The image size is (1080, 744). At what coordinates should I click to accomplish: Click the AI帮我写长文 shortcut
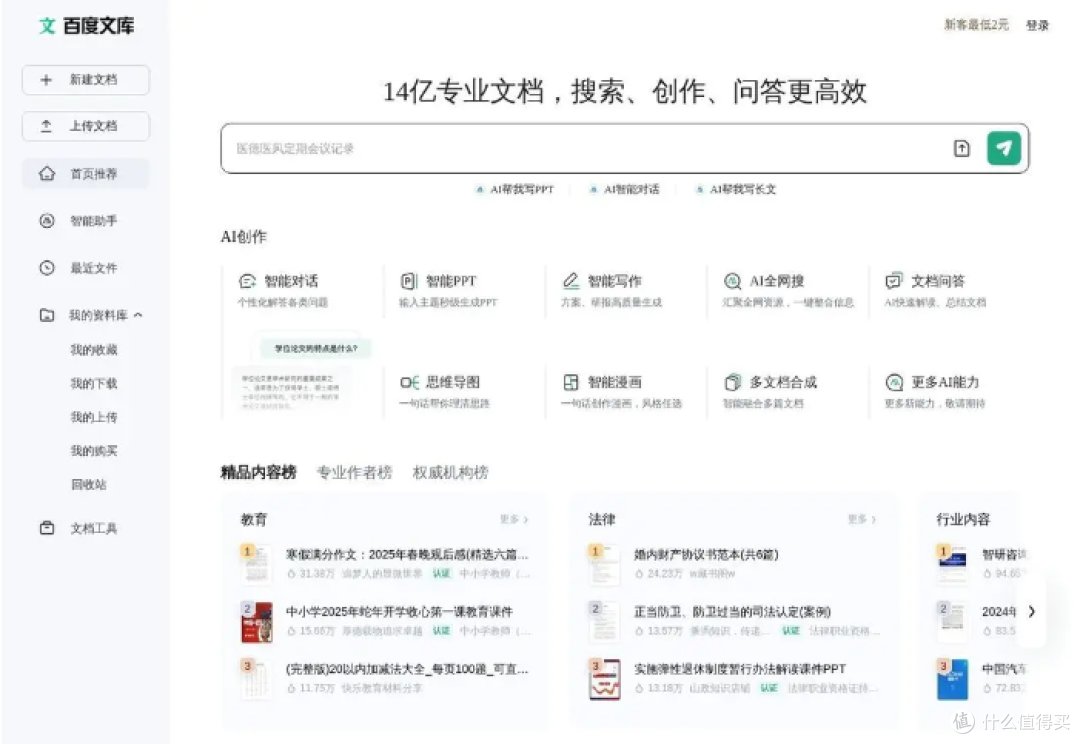(736, 189)
